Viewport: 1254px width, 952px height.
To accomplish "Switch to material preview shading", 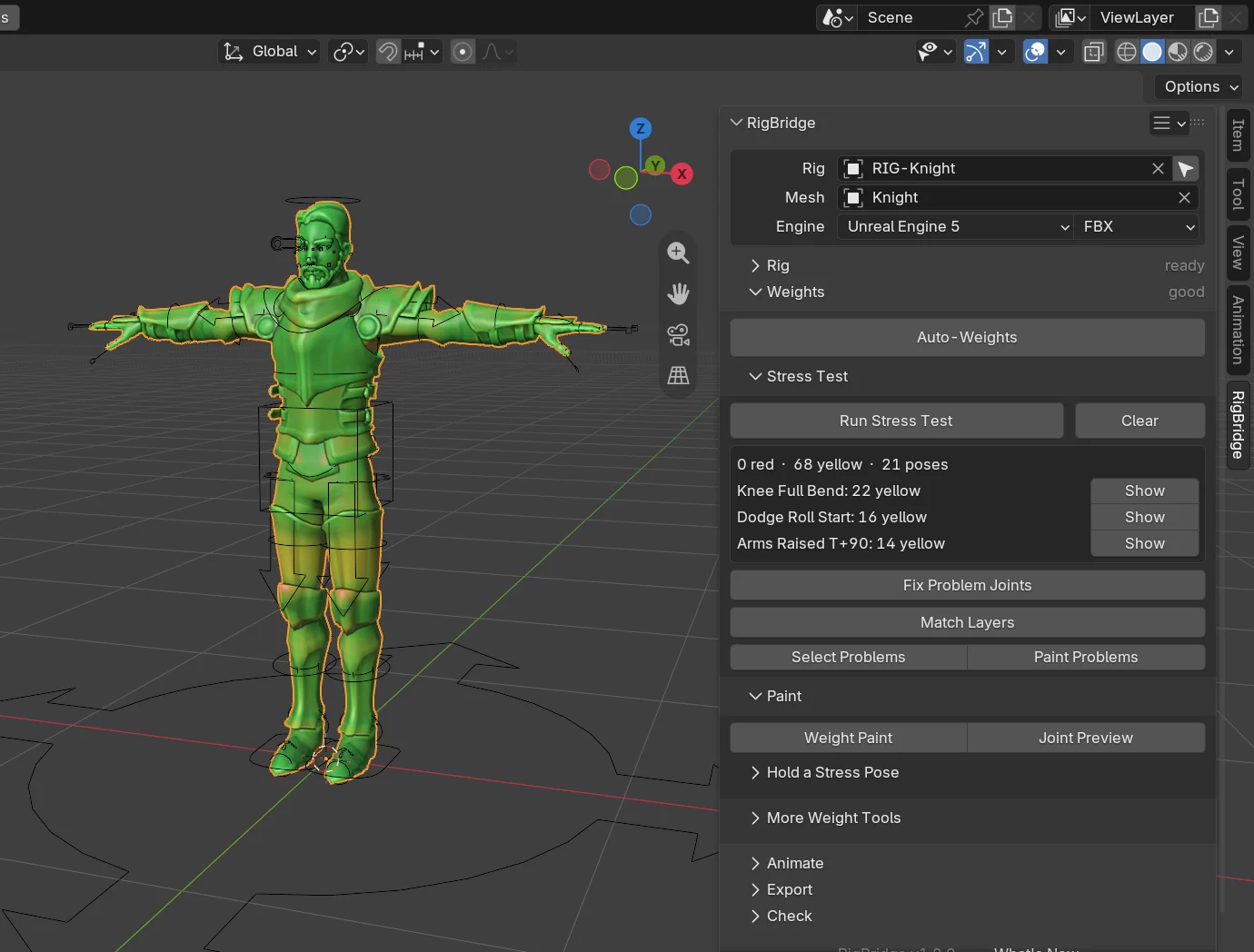I will 1178,52.
